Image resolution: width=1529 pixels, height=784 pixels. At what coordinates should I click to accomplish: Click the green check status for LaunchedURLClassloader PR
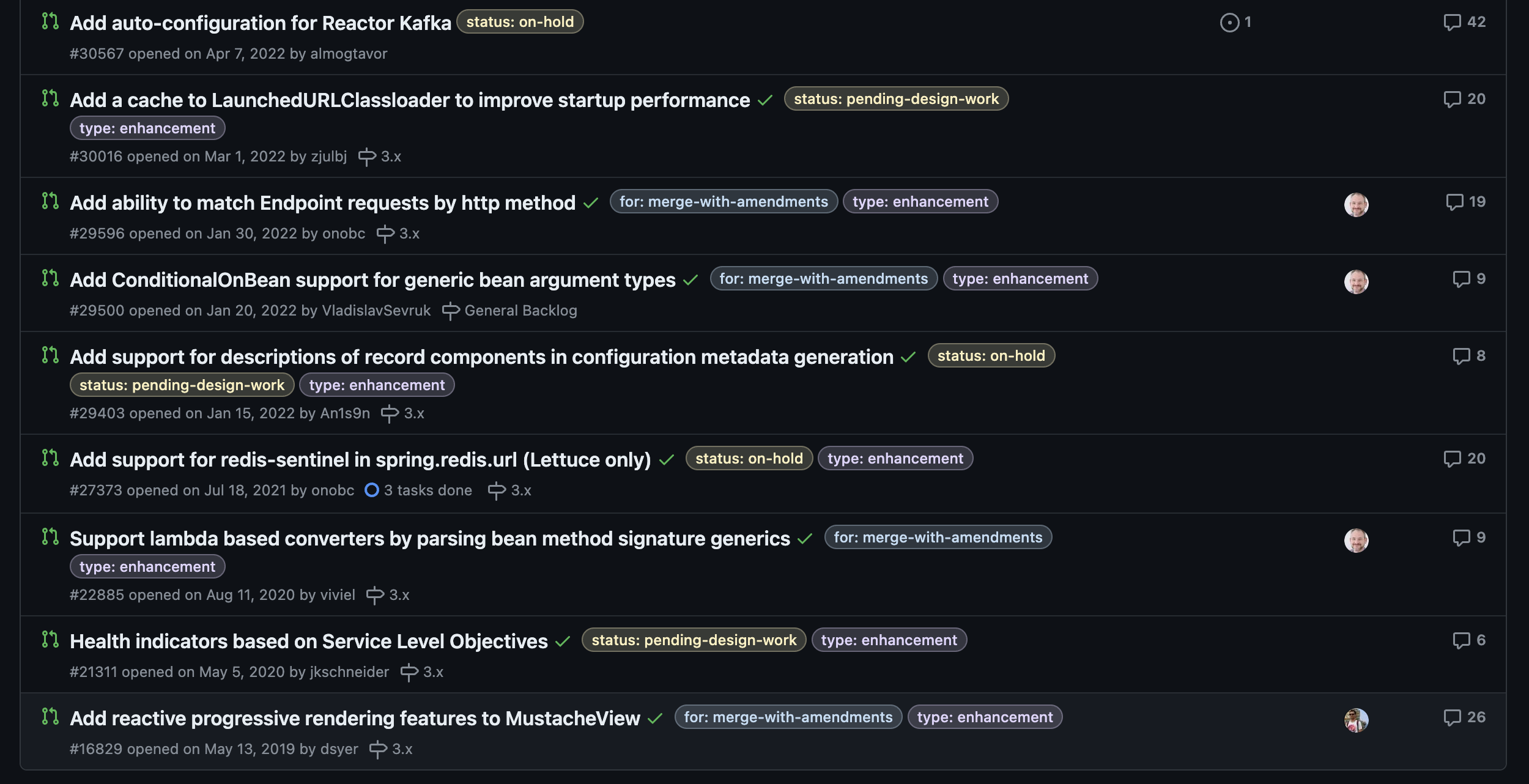pyautogui.click(x=765, y=100)
